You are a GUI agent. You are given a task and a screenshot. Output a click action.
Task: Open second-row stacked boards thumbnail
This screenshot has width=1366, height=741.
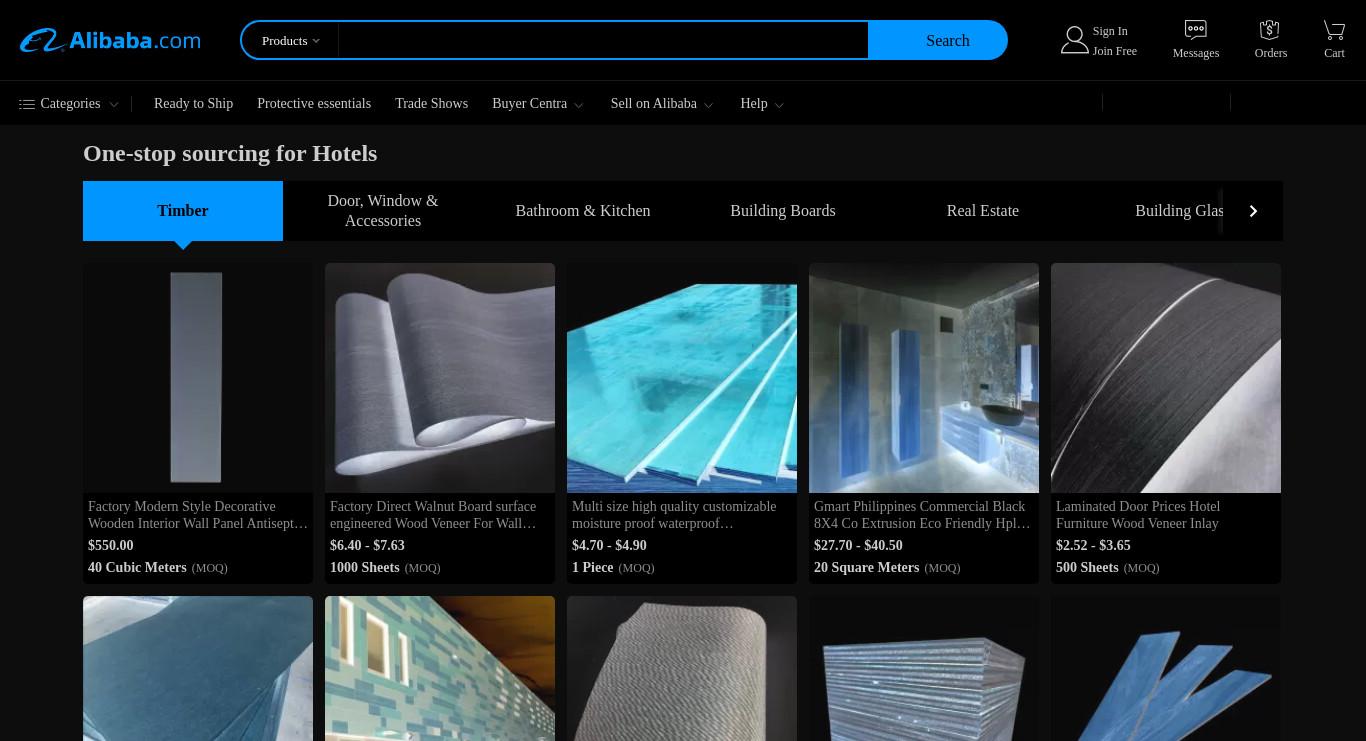[x=924, y=669]
